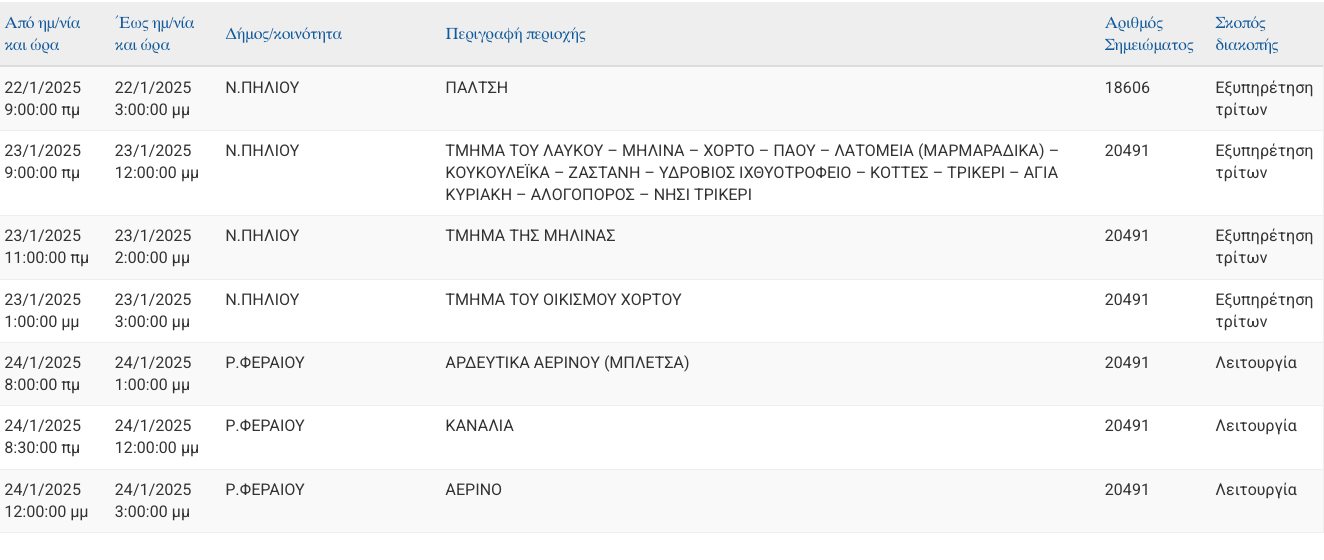Click 'Λειτουργία' purpose in the ΑΕΡΙΝΟ row
This screenshot has height=560, width=1324.
(1255, 490)
